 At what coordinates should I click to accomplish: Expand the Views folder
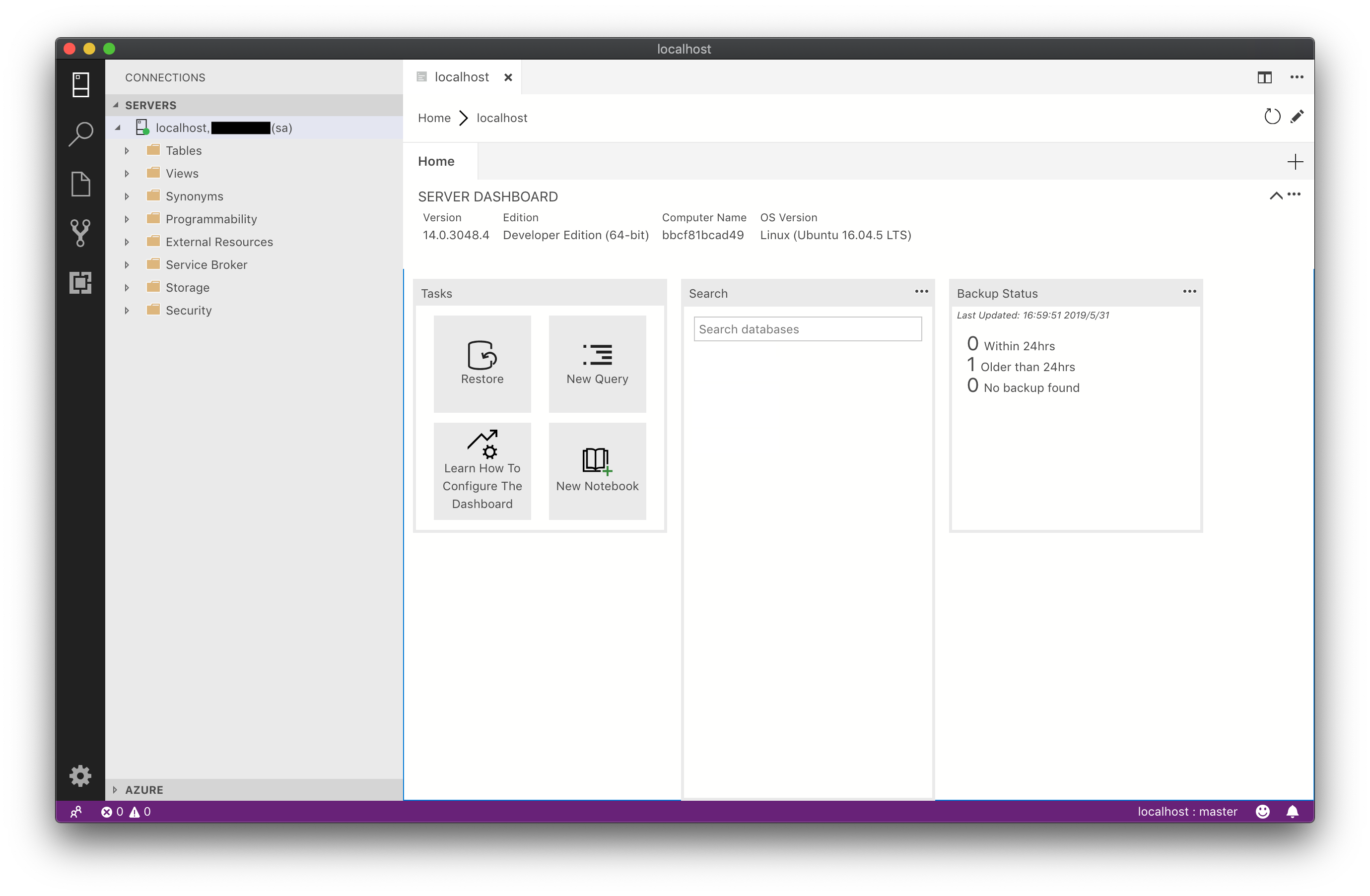(127, 173)
